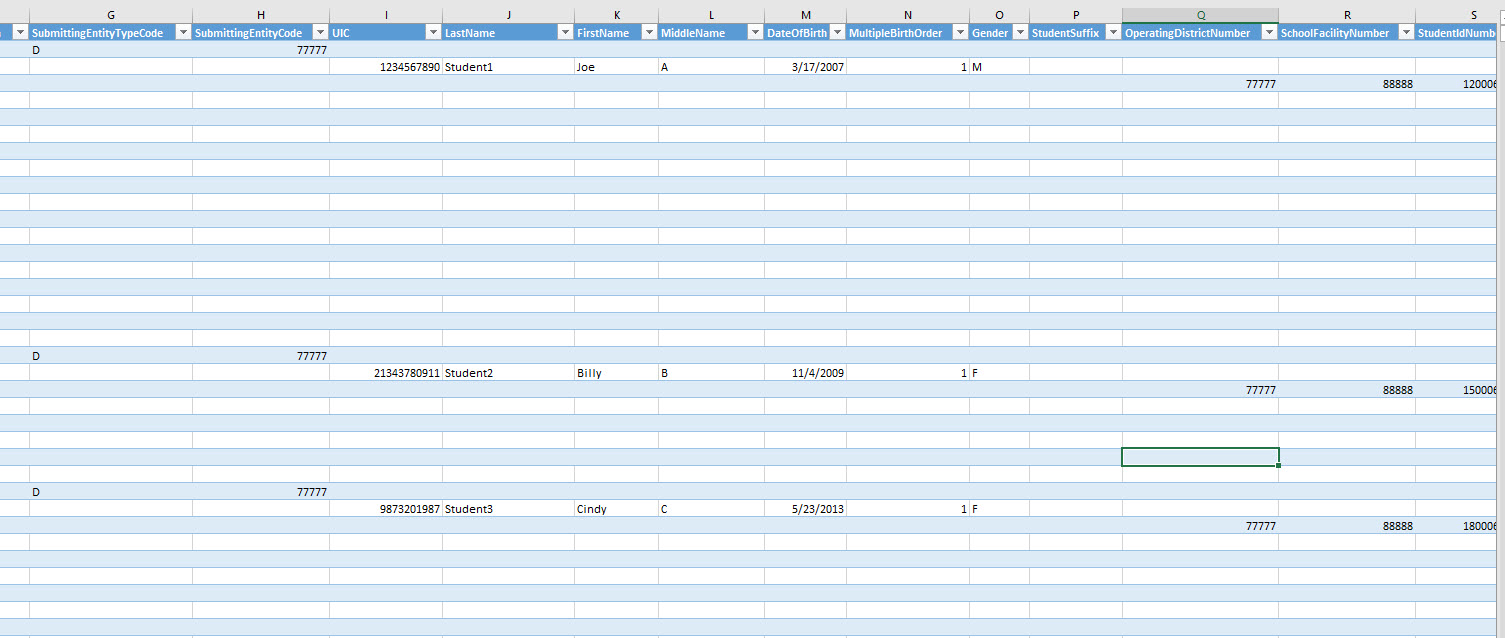Viewport: 1505px width, 638px height.
Task: Select middle name B in Billy's row
Action: point(711,373)
